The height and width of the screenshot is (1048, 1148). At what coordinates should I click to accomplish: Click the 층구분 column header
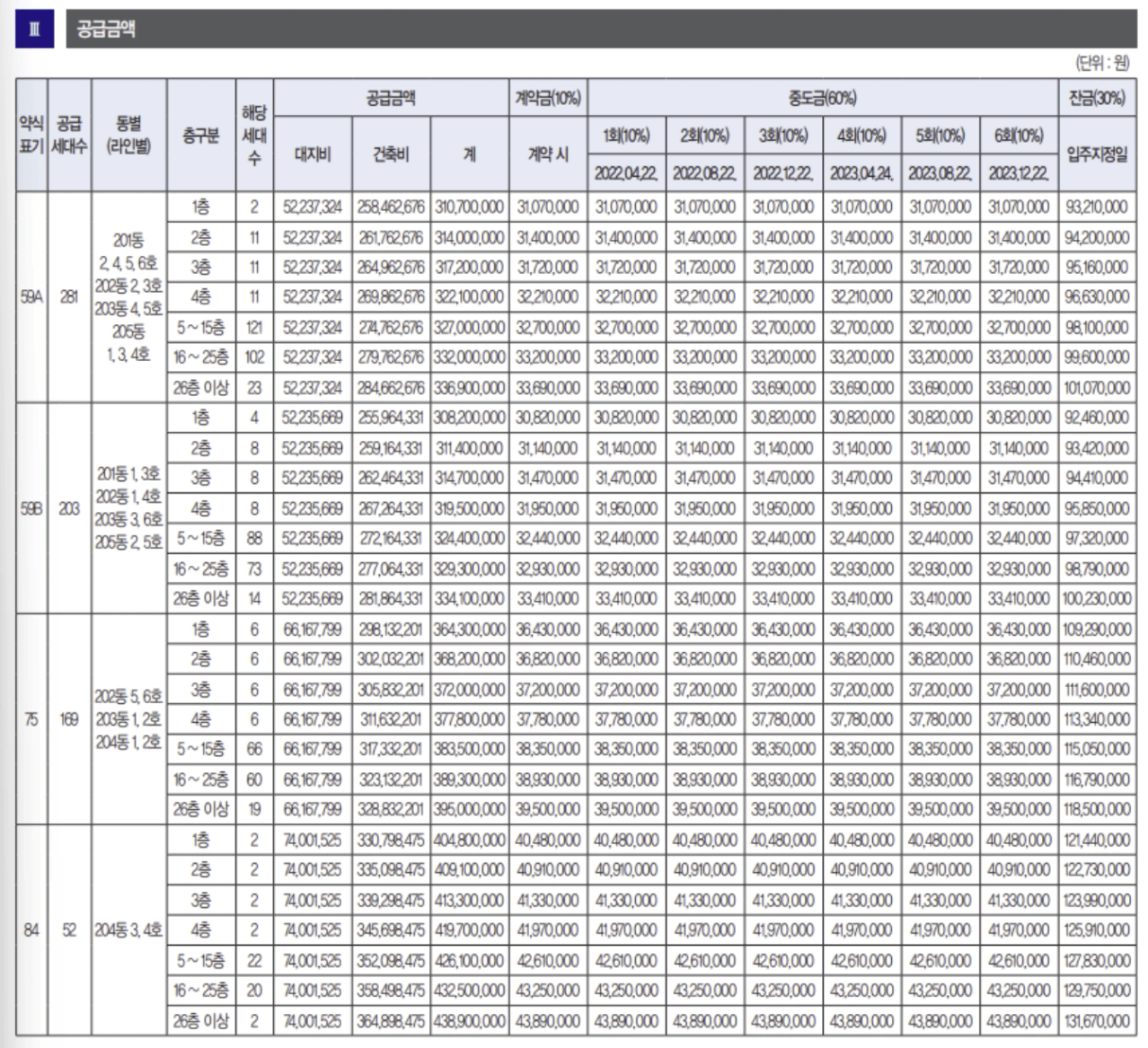click(x=200, y=136)
